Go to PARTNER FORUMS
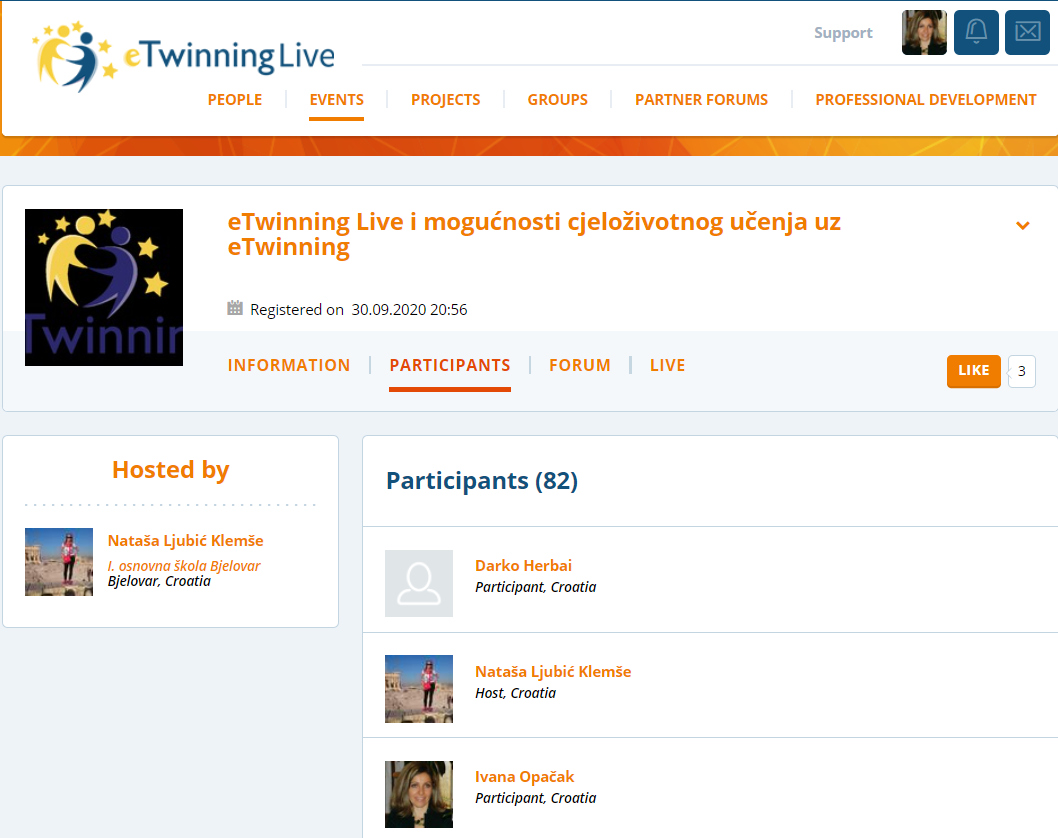Viewport: 1058px width, 838px height. (x=701, y=100)
